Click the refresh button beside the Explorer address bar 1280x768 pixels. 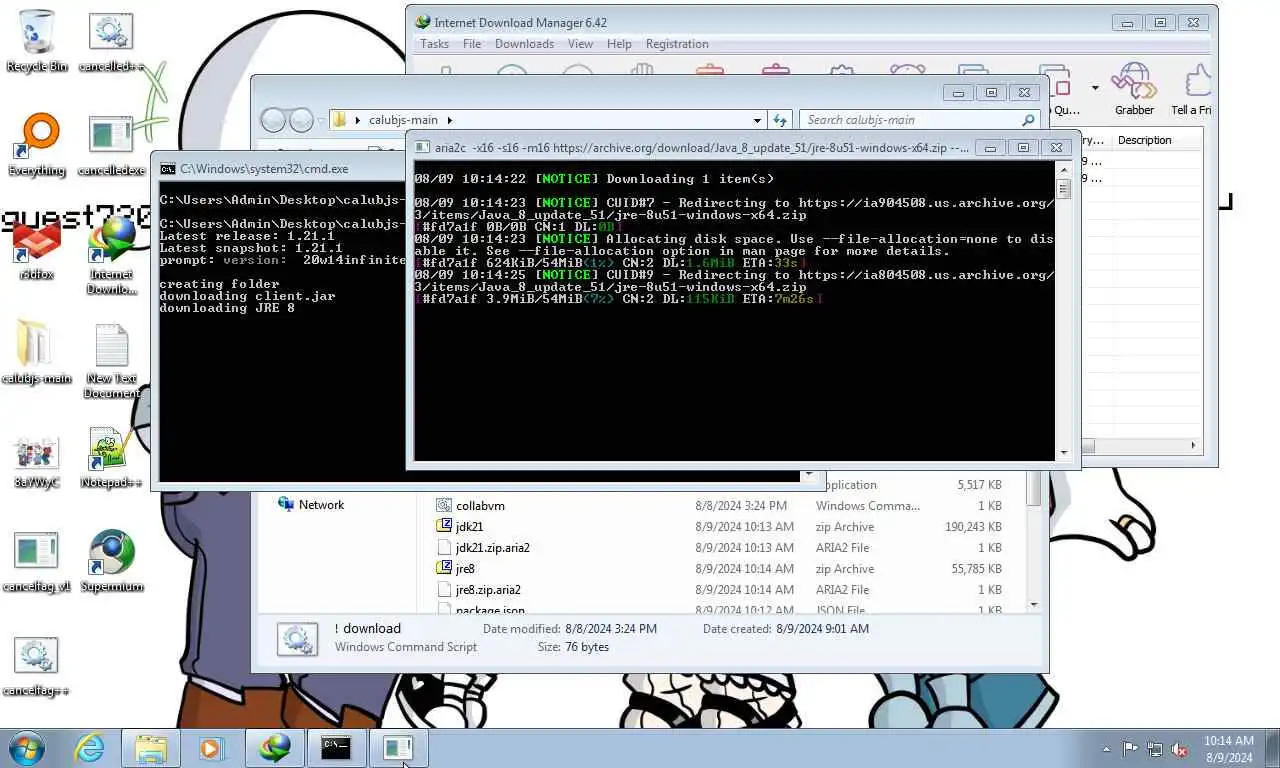pyautogui.click(x=780, y=120)
